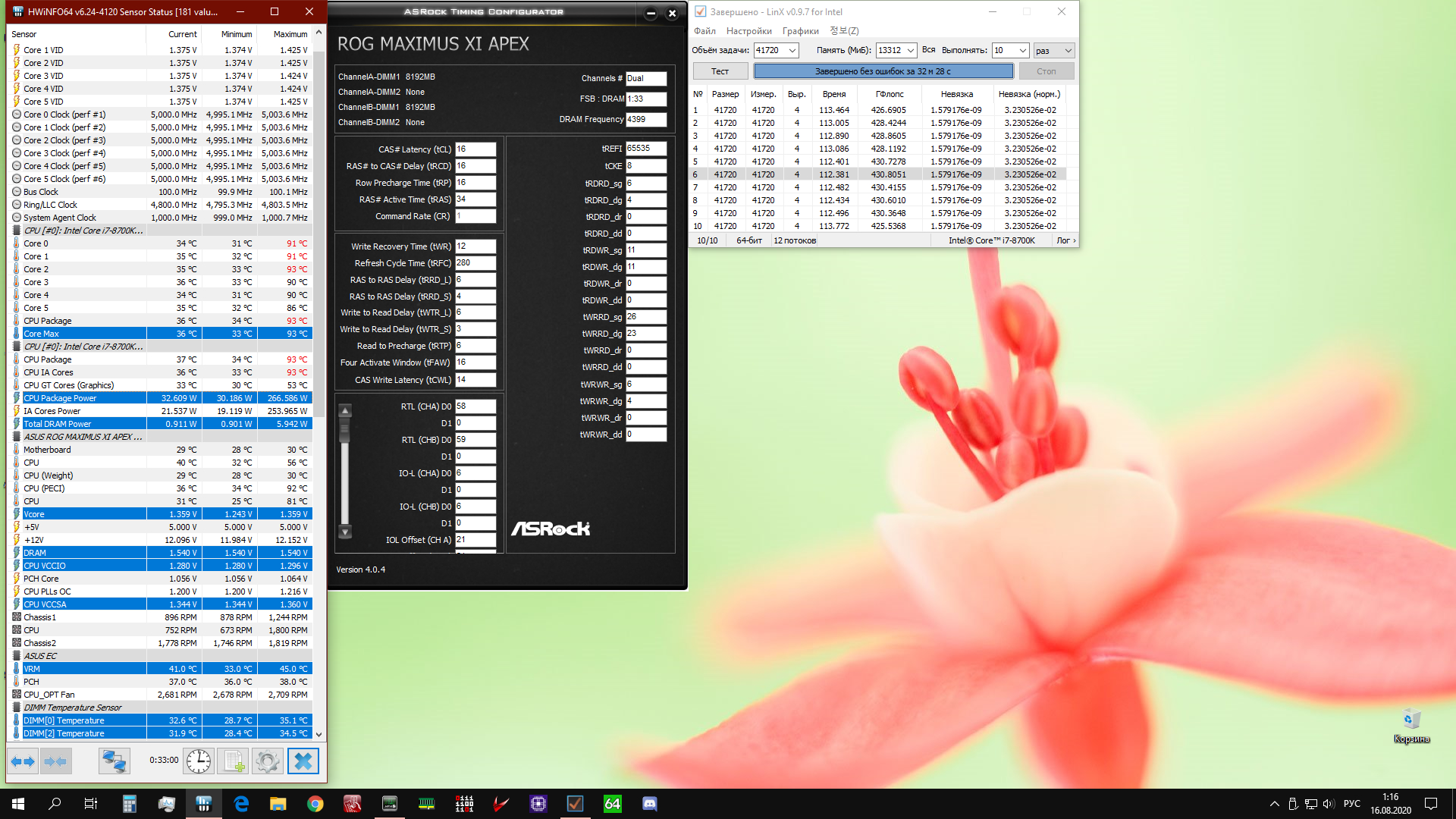Viewport: 1456px width, 819px height.
Task: Click the collapse arrows icon in HWiNFO
Action: (x=55, y=761)
